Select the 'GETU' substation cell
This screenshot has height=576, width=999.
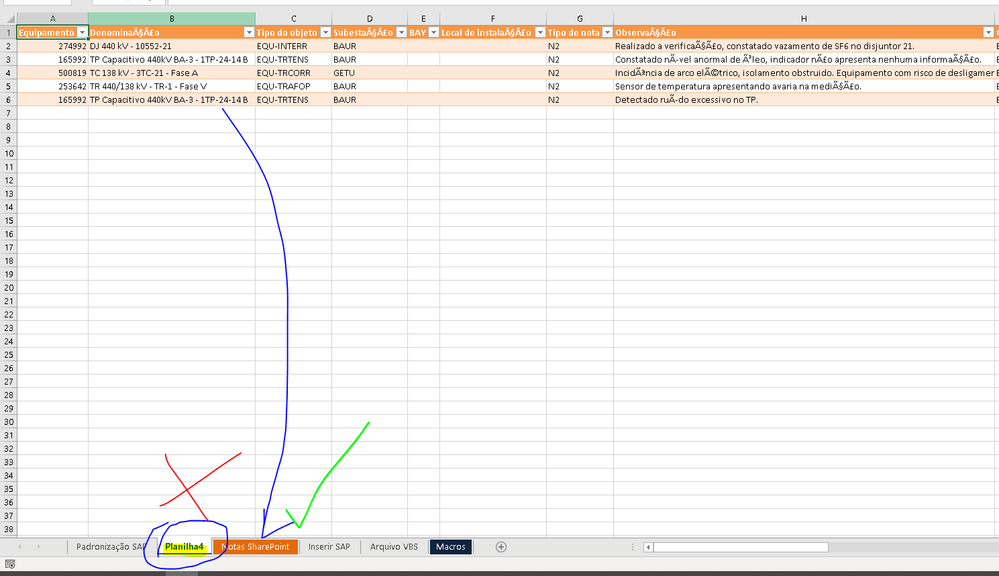click(369, 73)
